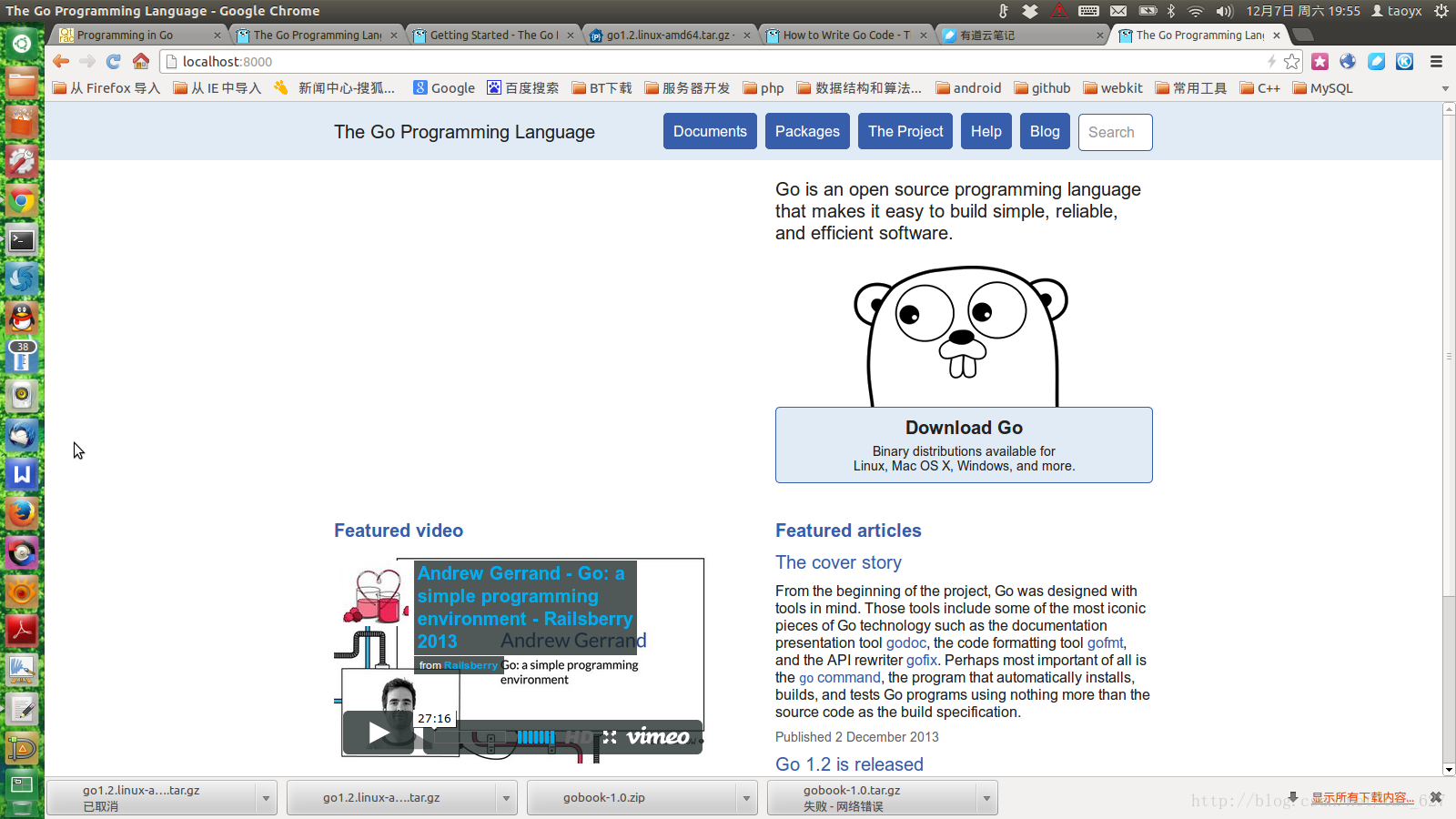Switch to the How to Write Go Code tab
The height and width of the screenshot is (819, 1456).
844,35
